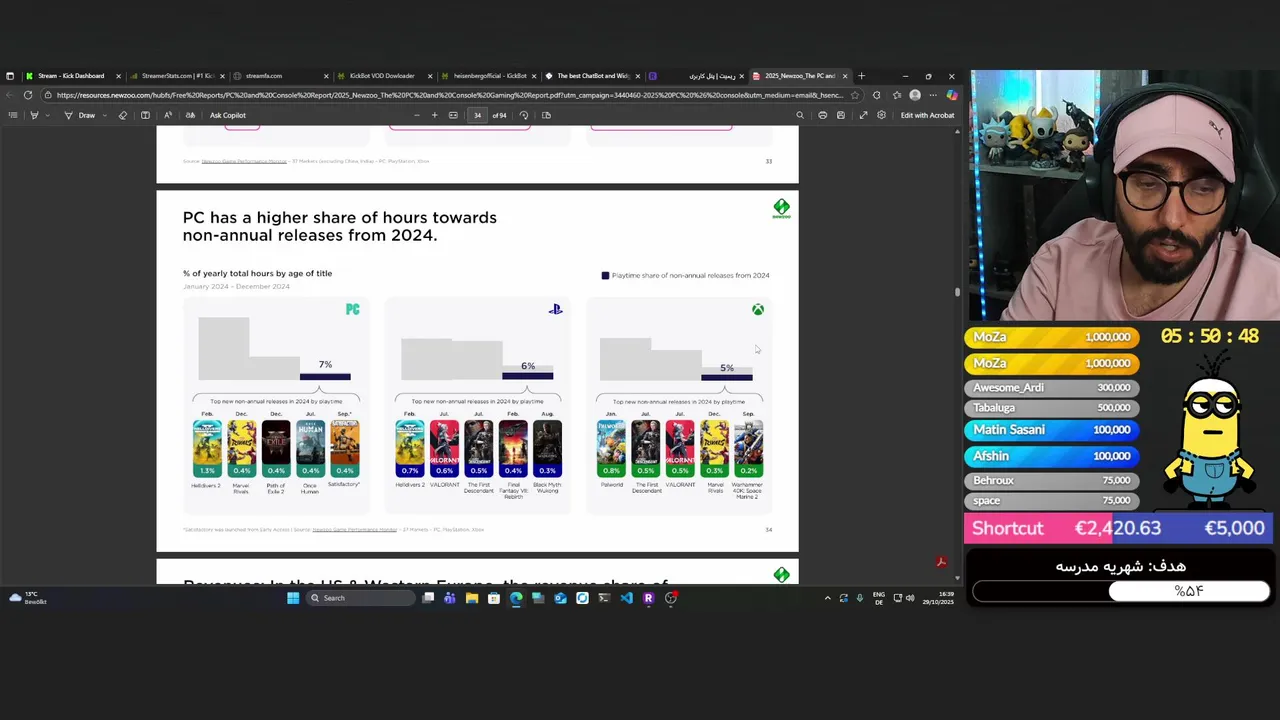Zoom in the PDF with plus icon

coord(434,115)
